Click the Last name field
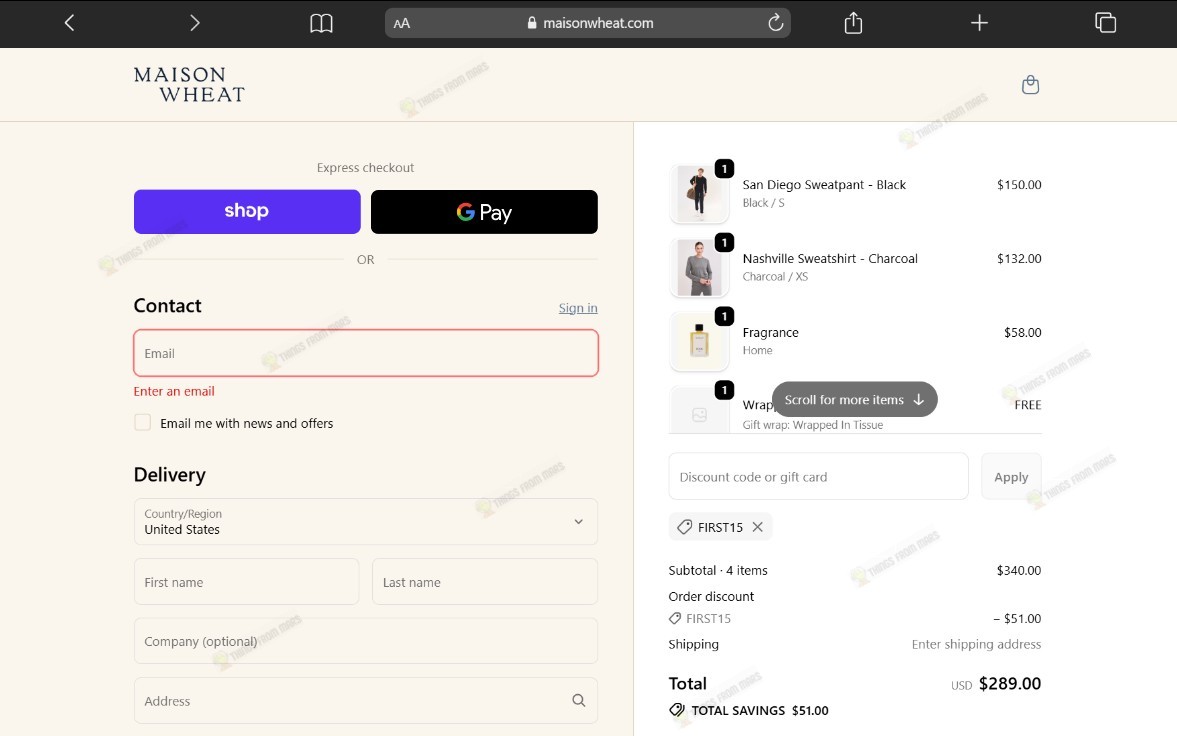The width and height of the screenshot is (1177, 736). pos(485,582)
